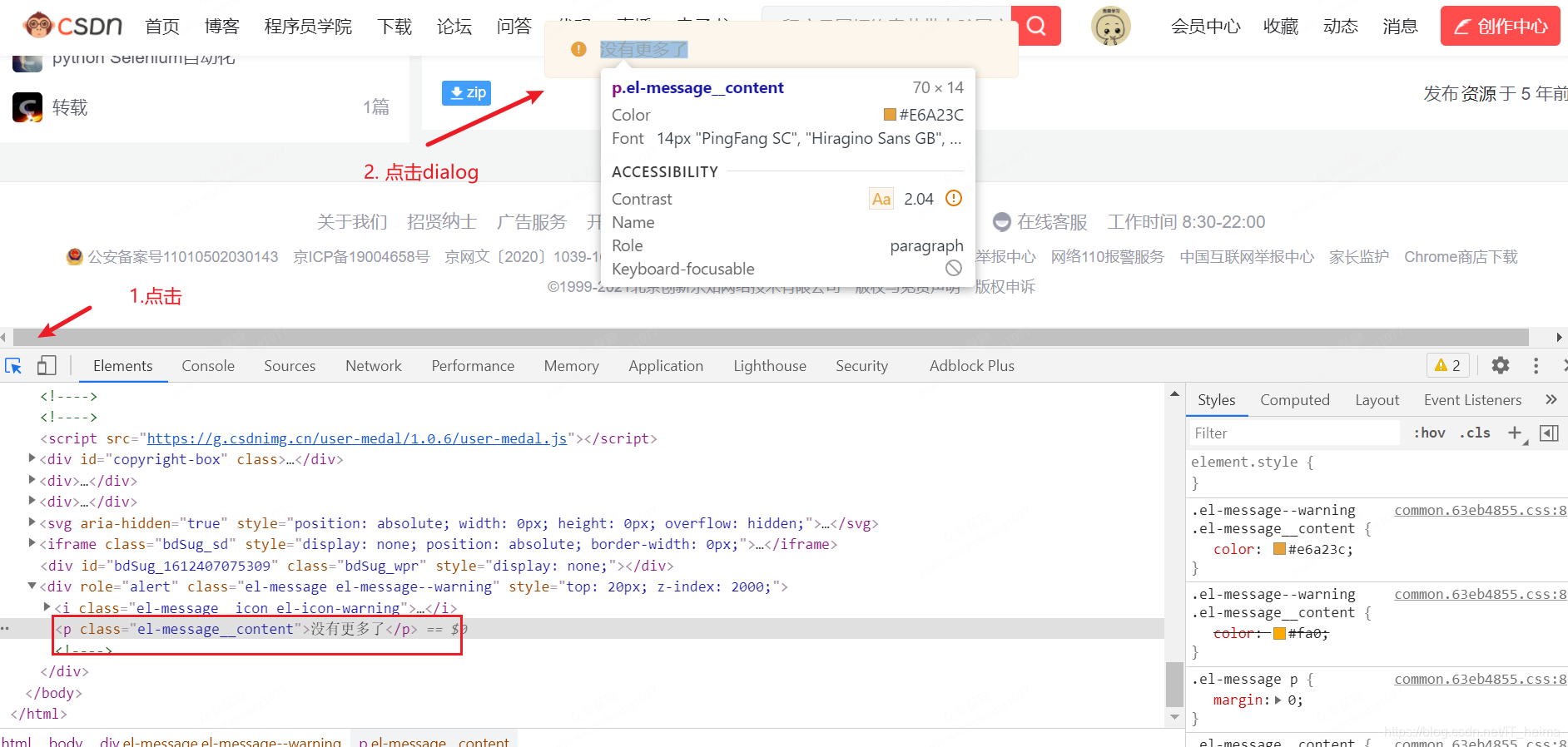Viewport: 1568px width, 747px height.
Task: Open the Elements tab
Action: 123,366
